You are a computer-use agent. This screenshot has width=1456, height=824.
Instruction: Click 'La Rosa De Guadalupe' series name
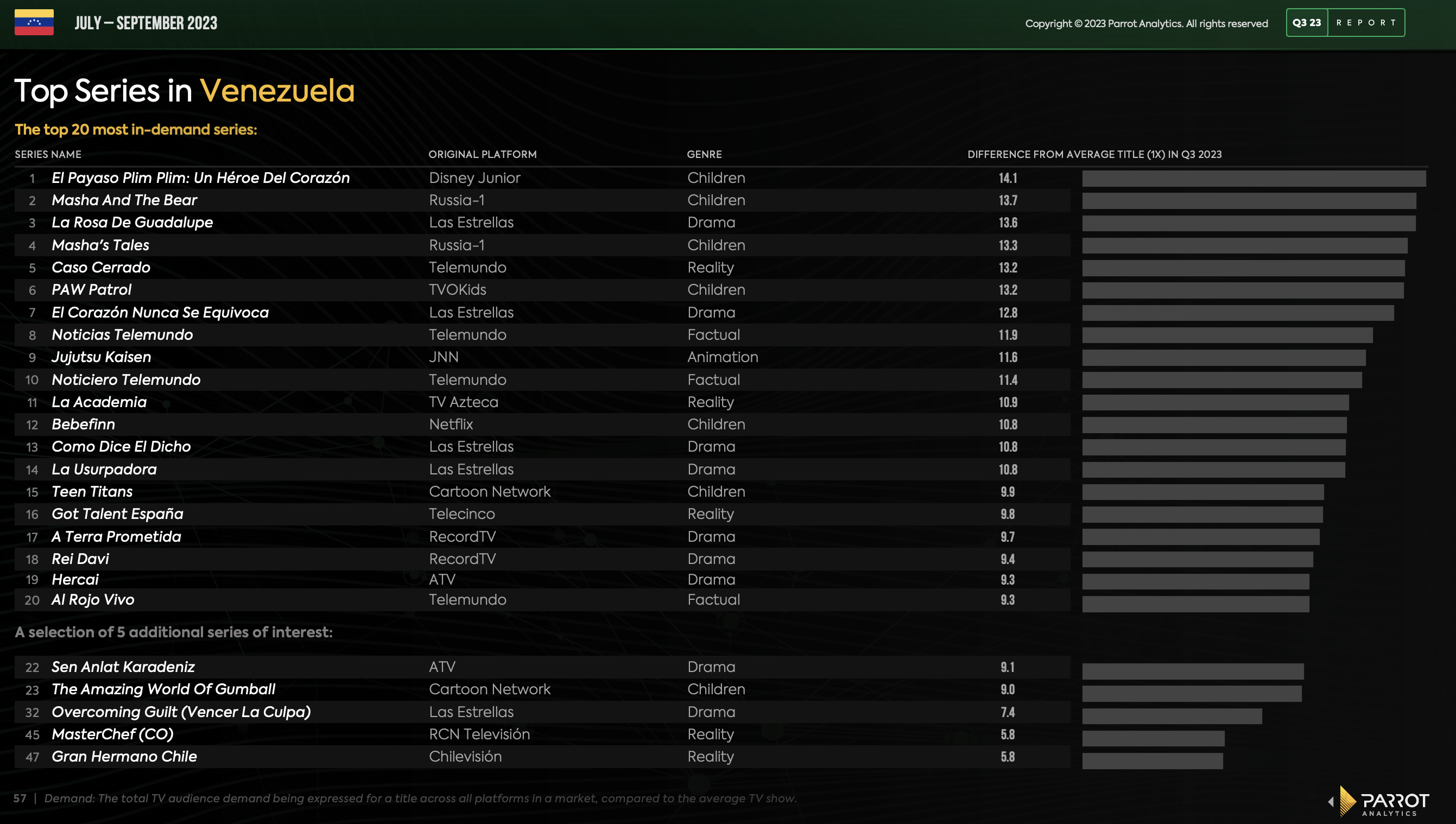pyautogui.click(x=132, y=223)
